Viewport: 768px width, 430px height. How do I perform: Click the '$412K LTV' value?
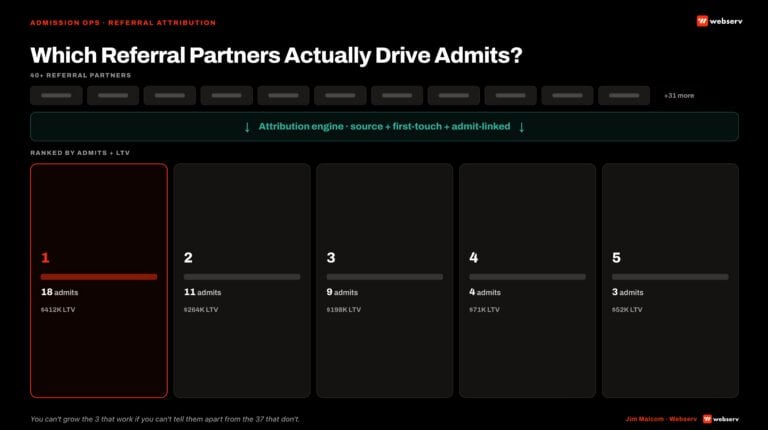click(58, 310)
